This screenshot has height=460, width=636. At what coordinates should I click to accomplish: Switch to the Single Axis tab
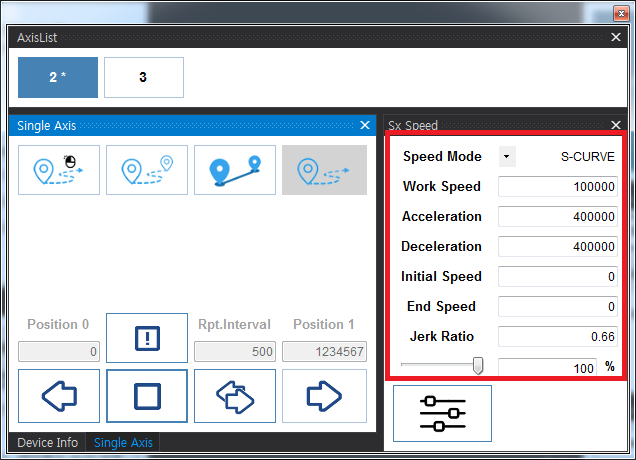coord(123,443)
